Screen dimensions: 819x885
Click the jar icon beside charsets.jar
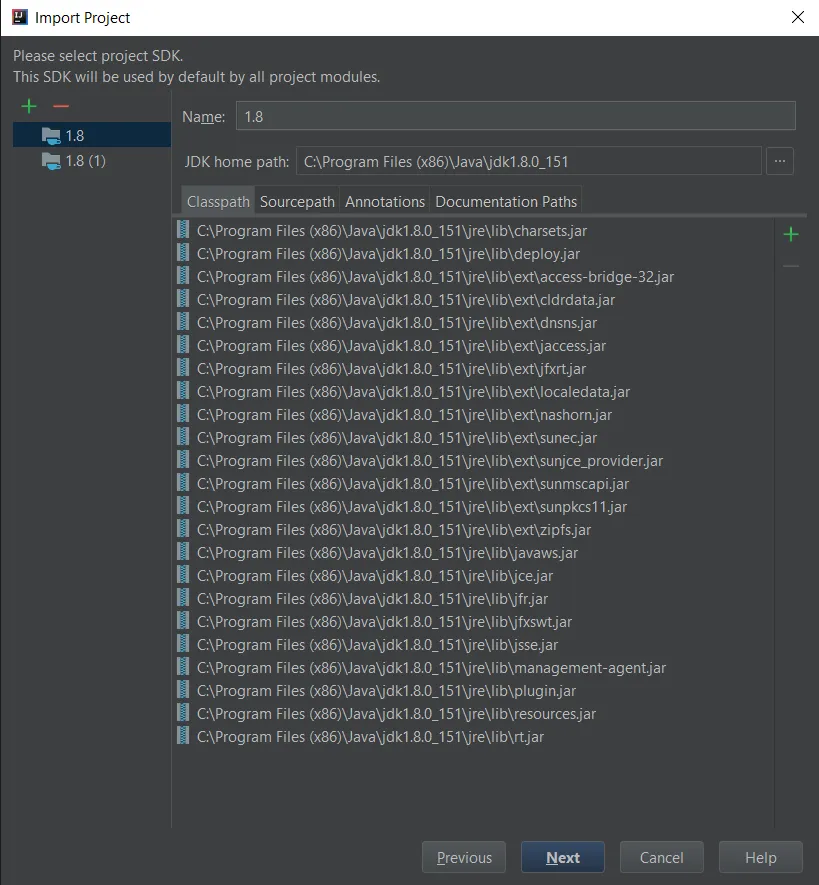click(183, 229)
